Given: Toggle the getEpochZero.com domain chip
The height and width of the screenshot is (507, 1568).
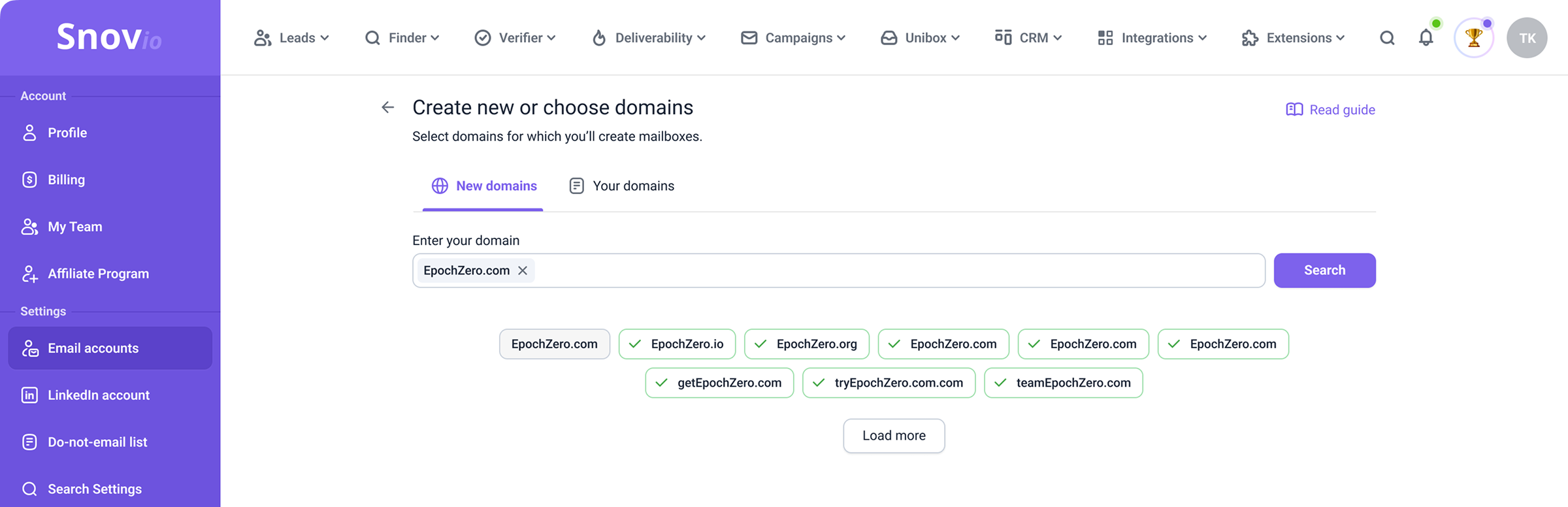Looking at the screenshot, I should point(719,383).
